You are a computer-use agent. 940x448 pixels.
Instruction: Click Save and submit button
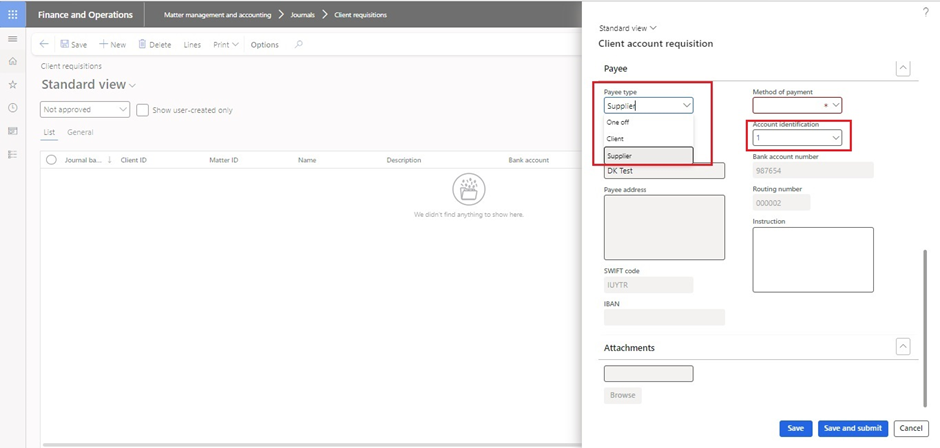tap(852, 428)
